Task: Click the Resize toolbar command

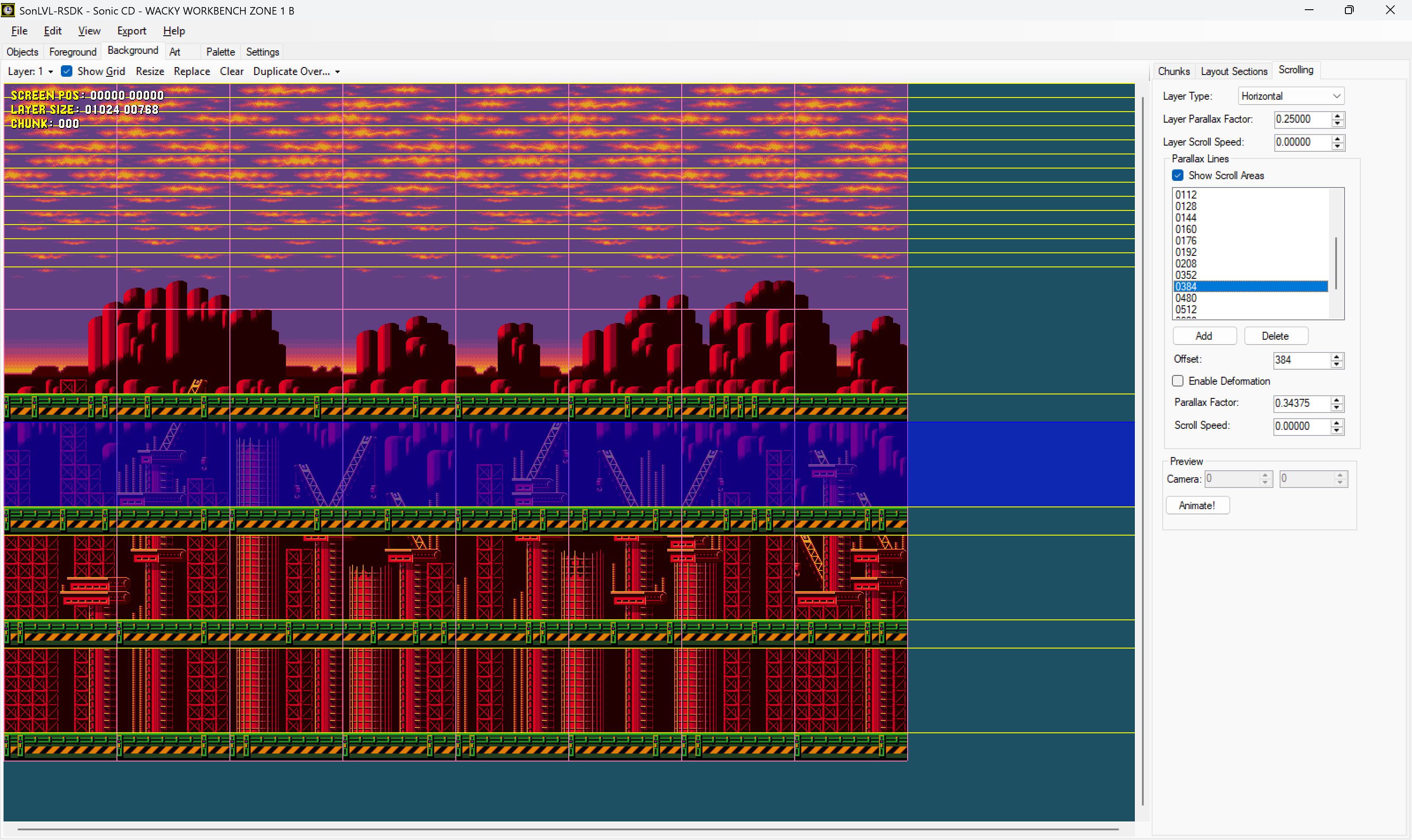Action: click(x=150, y=71)
